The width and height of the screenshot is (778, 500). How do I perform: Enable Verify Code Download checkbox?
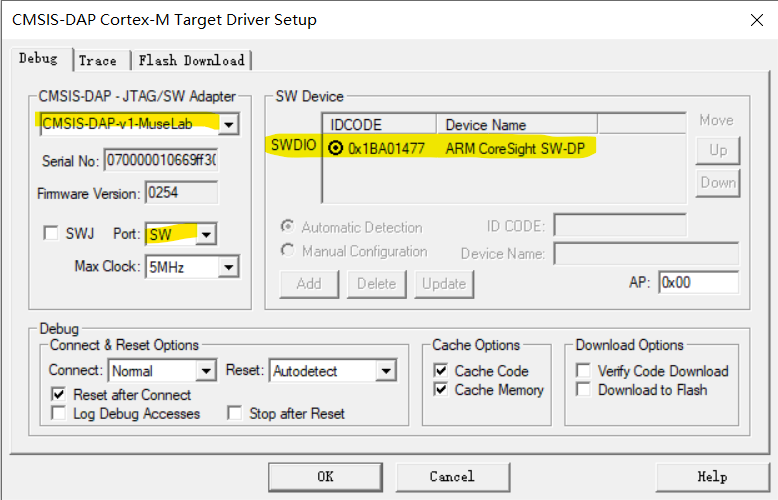tap(584, 371)
